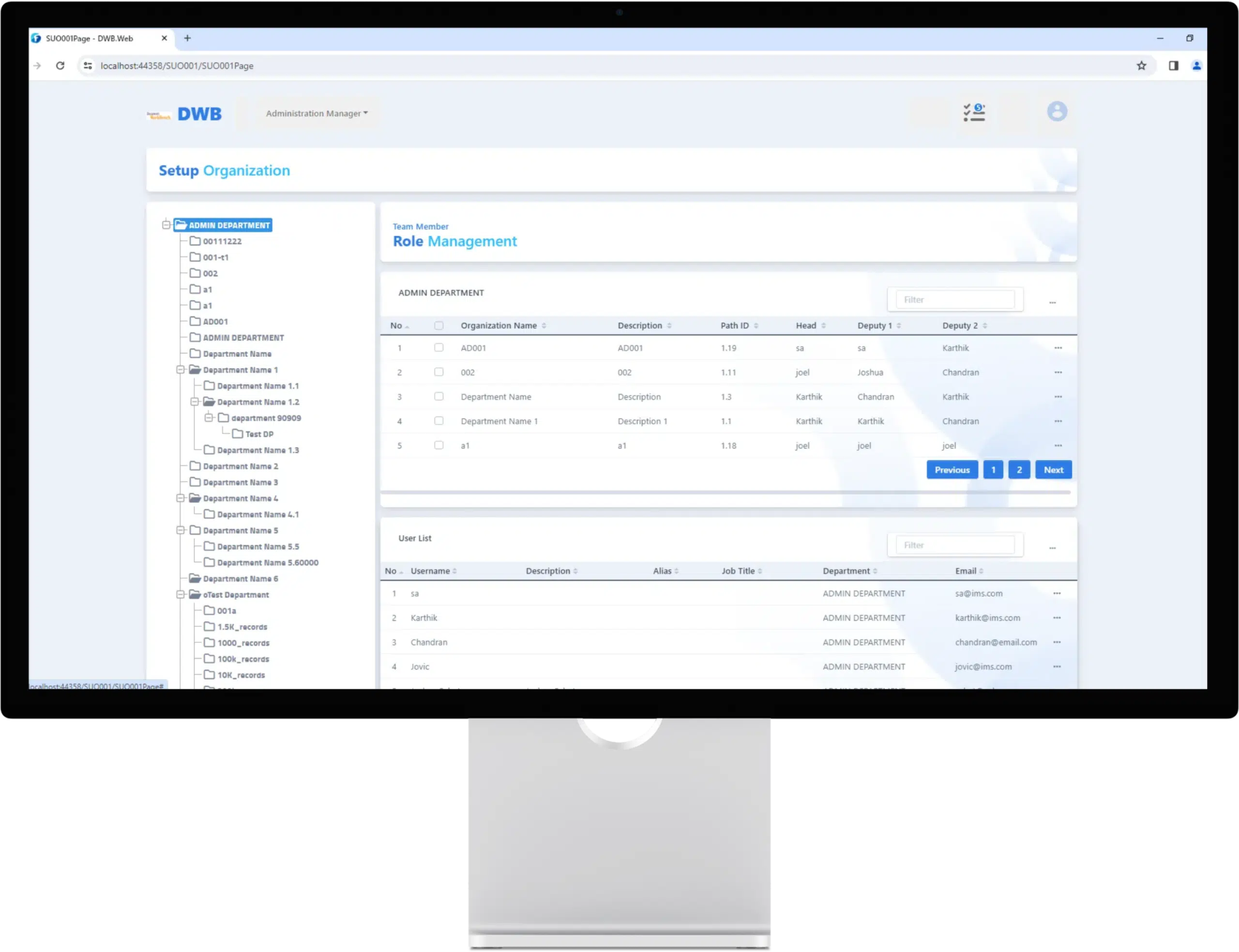The width and height of the screenshot is (1239, 952).
Task: Tick the Department Name 1 row checkbox
Action: (438, 421)
